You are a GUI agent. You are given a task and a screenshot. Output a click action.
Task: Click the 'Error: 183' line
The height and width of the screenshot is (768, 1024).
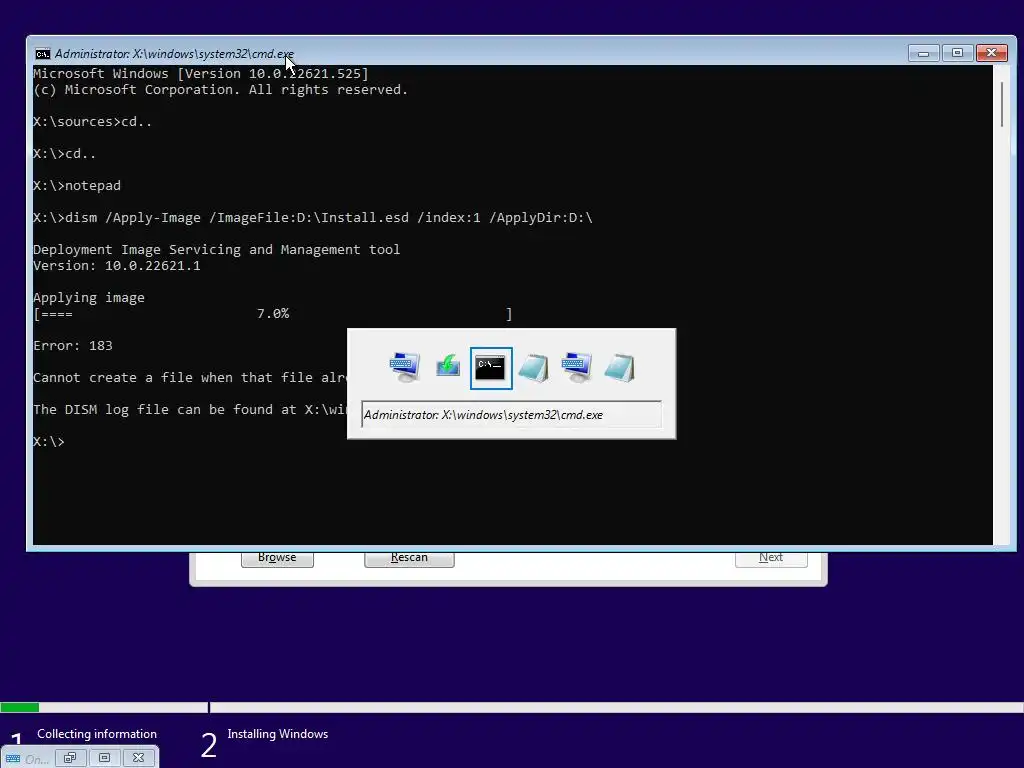72,345
